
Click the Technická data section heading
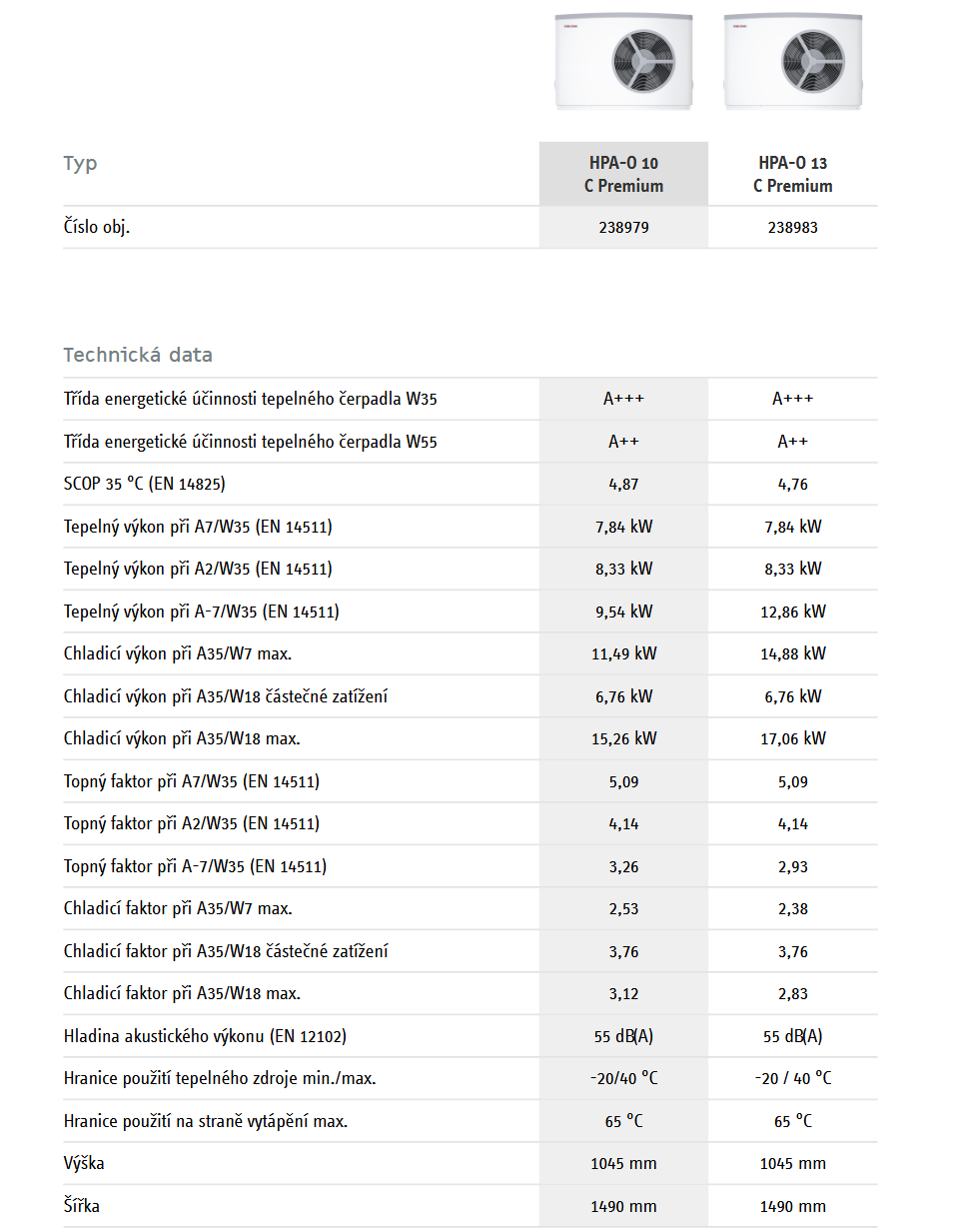(138, 355)
